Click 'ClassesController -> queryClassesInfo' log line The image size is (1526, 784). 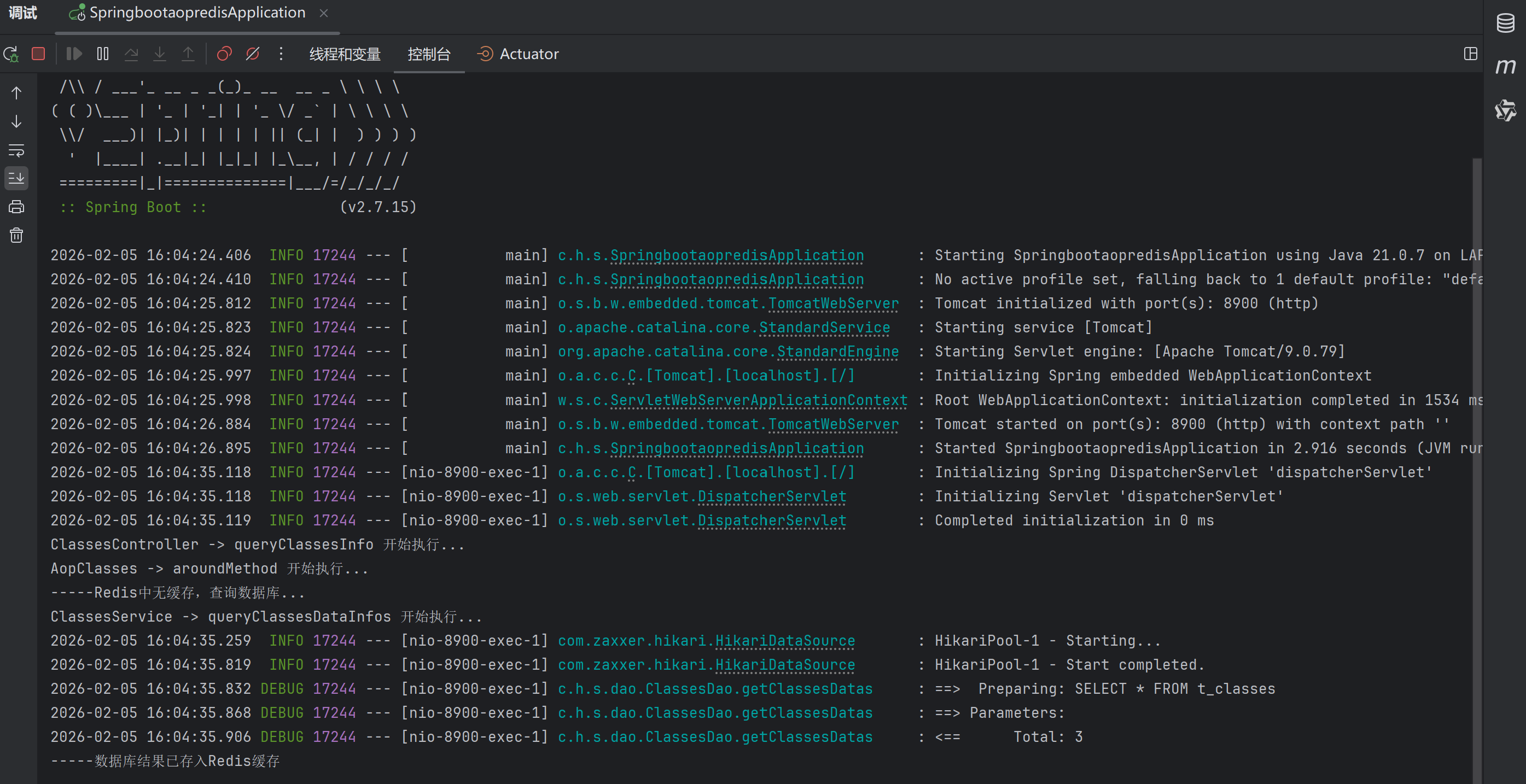tap(257, 544)
